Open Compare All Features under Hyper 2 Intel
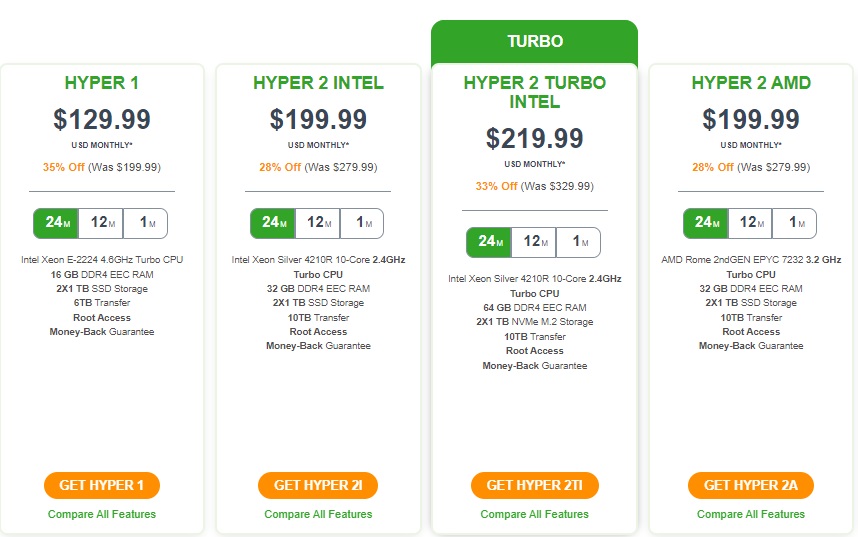Screen dimensions: 858x537 point(318,515)
